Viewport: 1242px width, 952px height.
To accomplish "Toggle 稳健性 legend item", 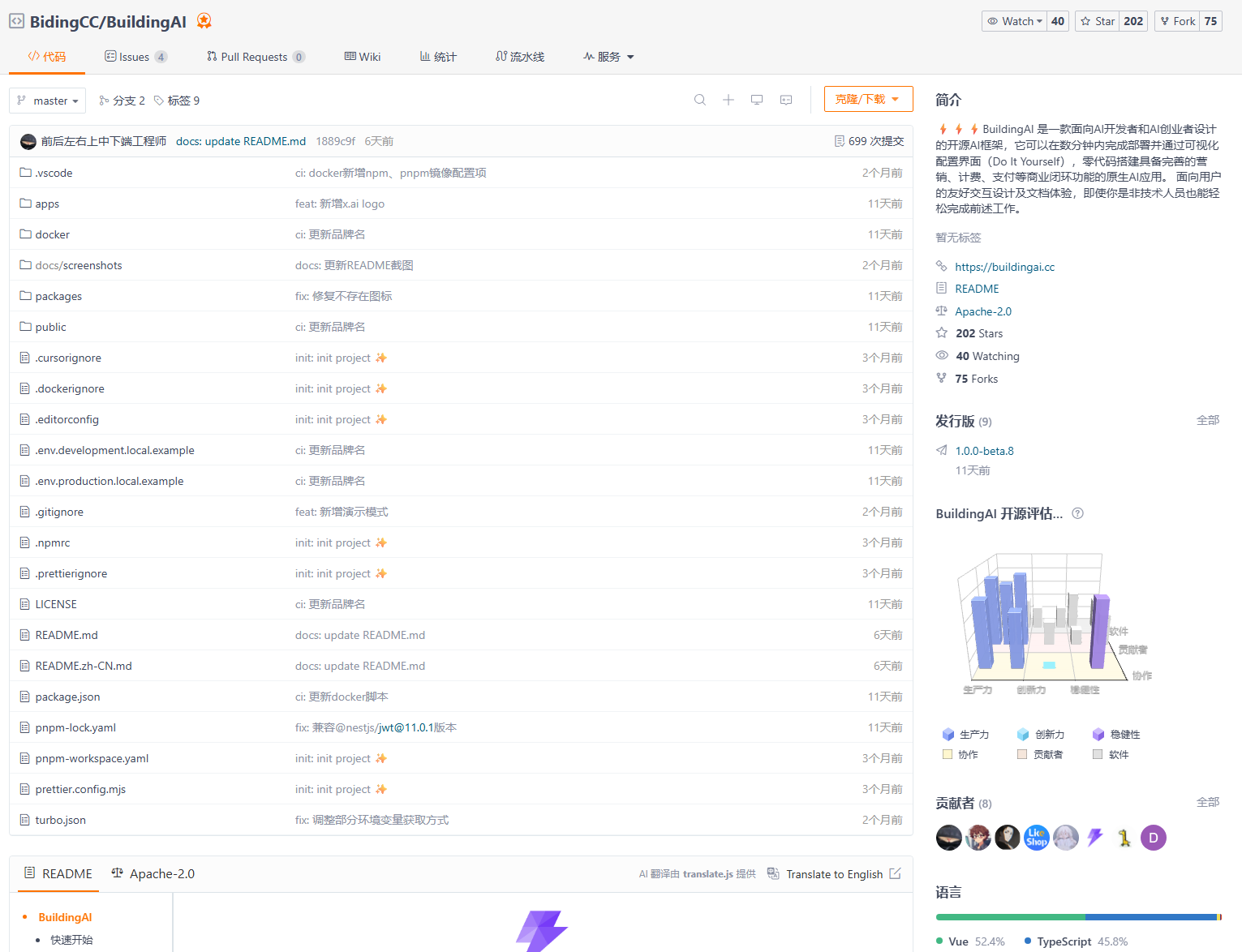I will pos(1116,734).
